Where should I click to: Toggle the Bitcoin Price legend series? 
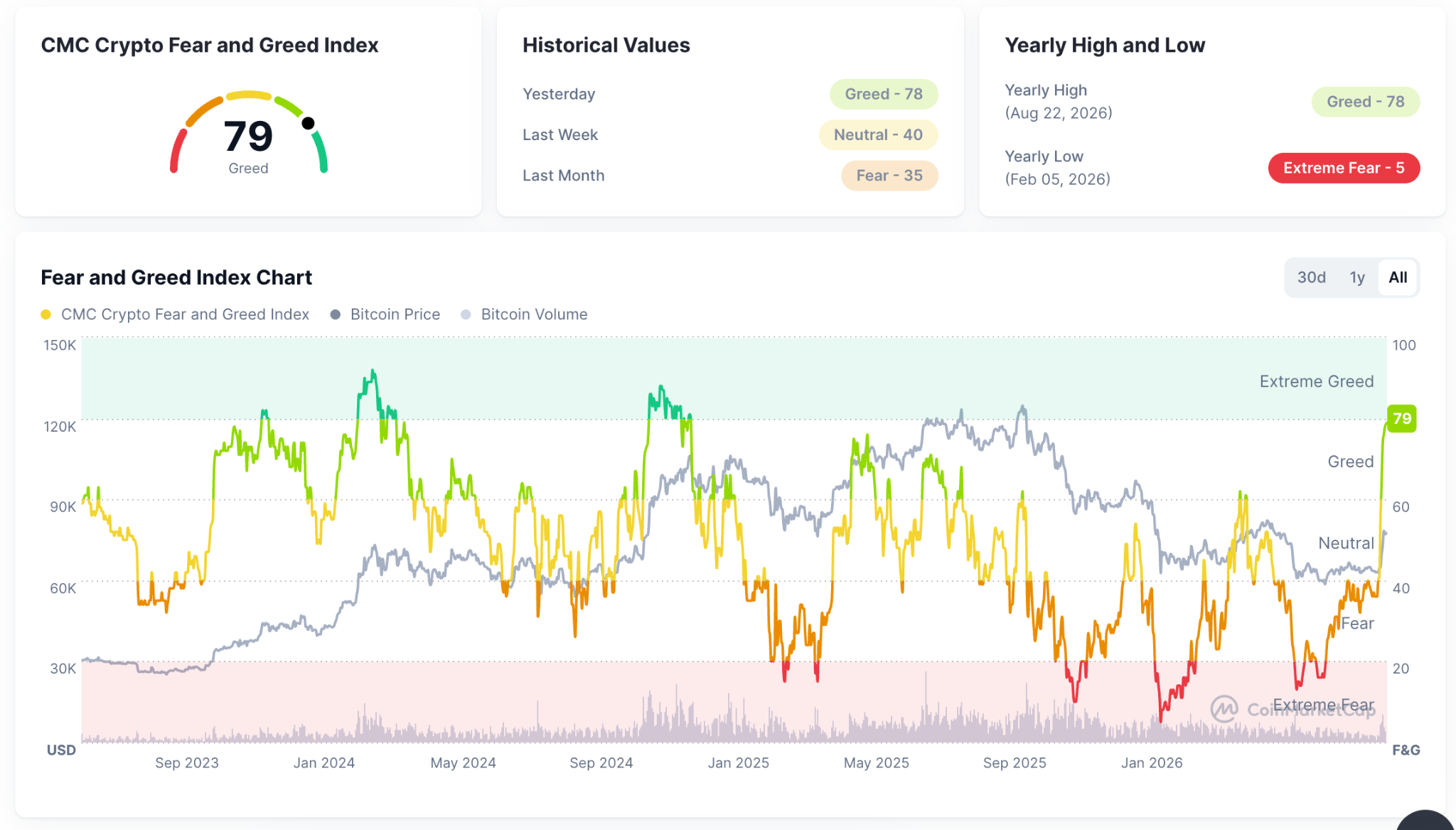click(x=385, y=314)
